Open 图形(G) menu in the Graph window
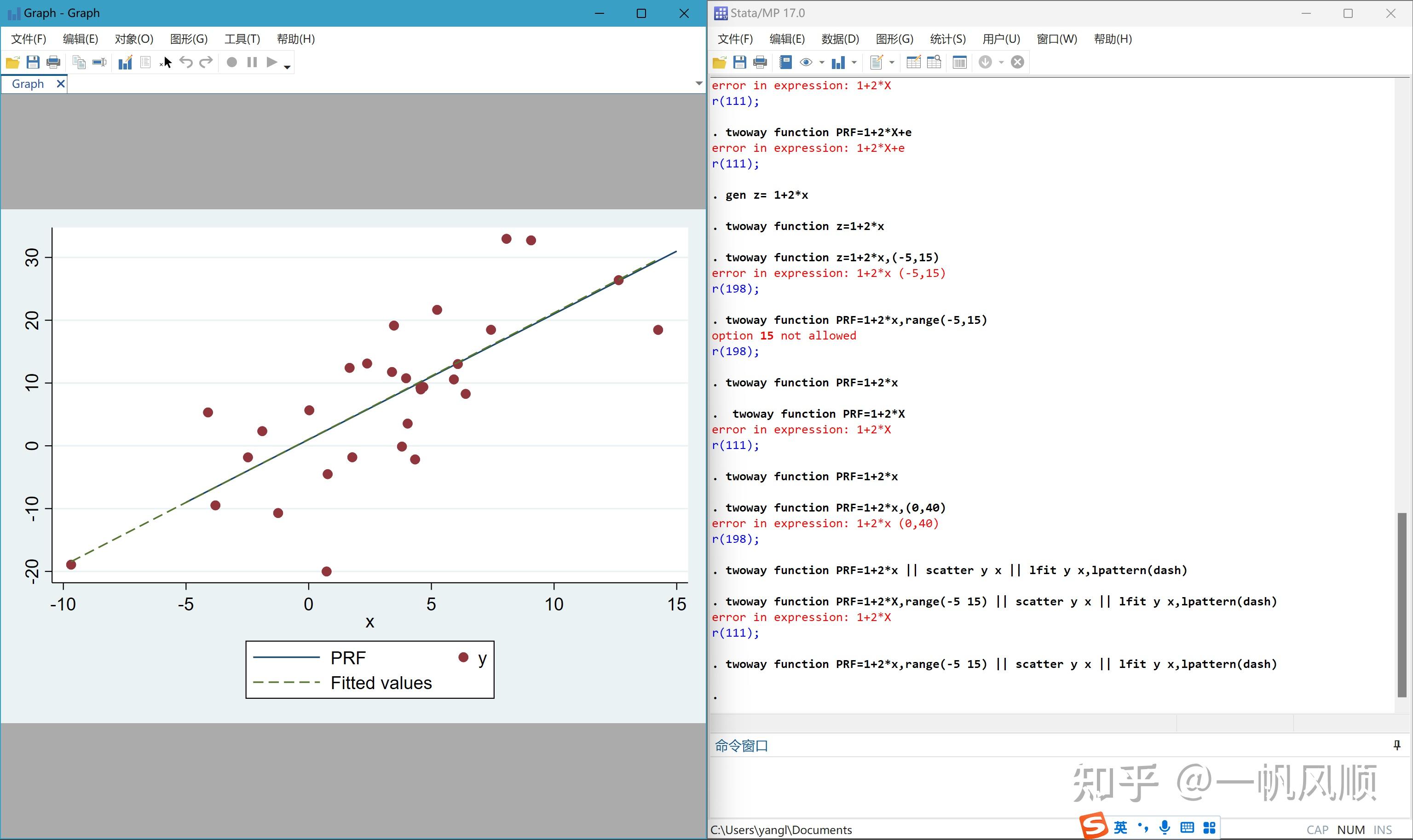 coord(189,39)
